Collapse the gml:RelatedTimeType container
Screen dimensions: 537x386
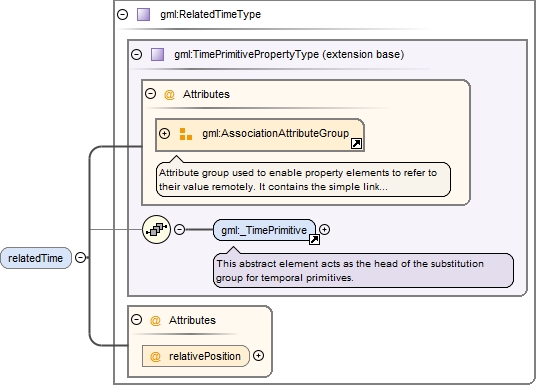click(123, 14)
